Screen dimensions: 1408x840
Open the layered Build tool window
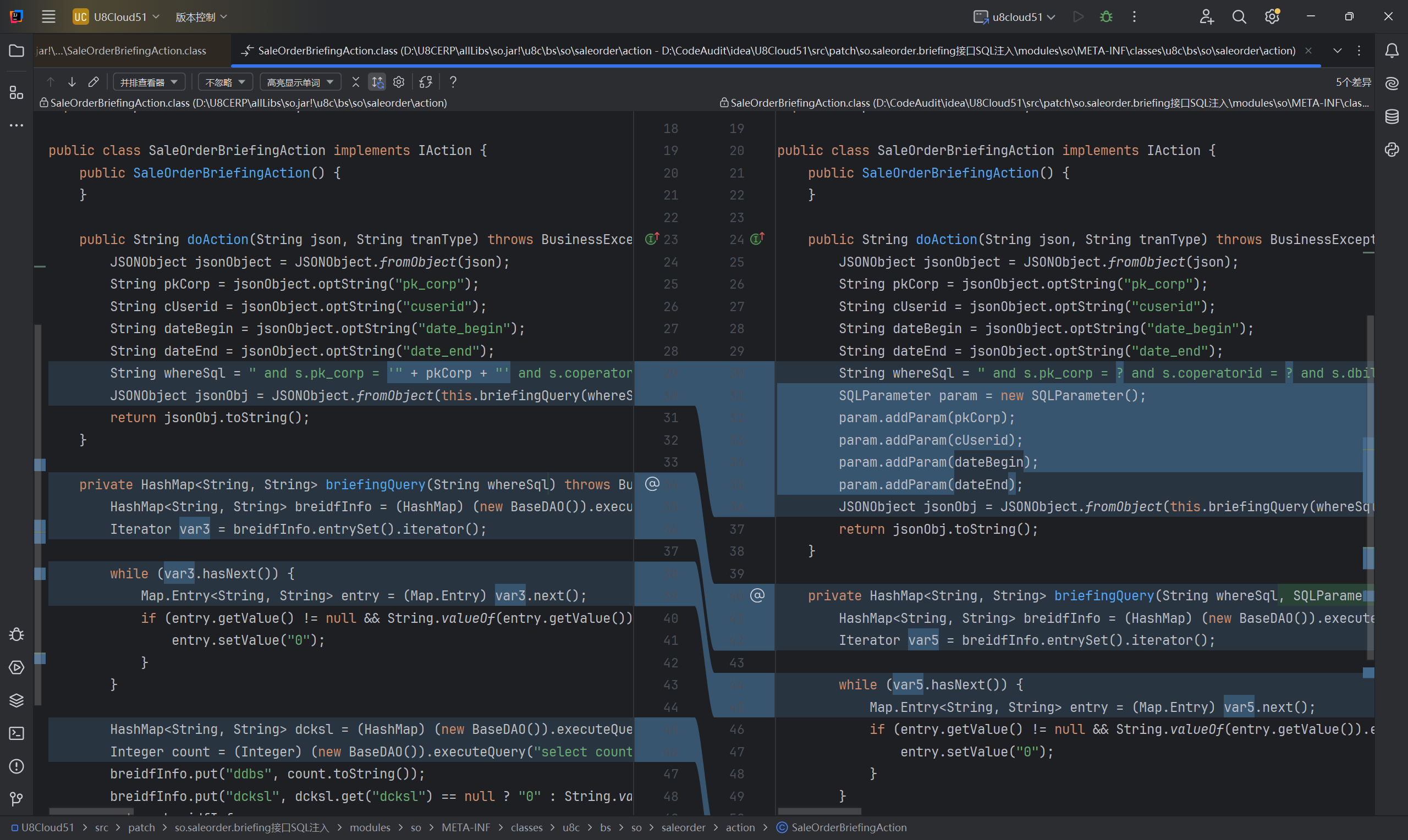(16, 700)
